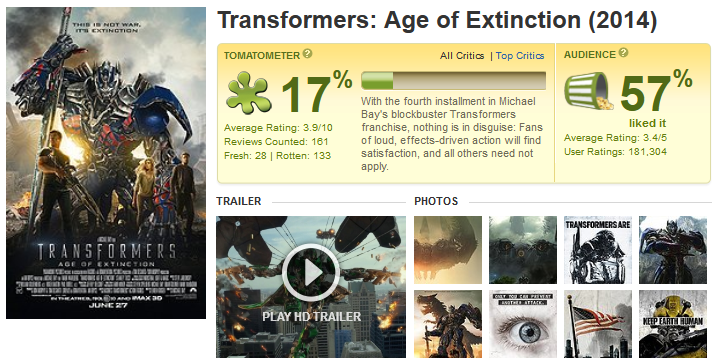713x363 pixels.
Task: Open the Transformers Age of Extinction poster
Action: click(106, 163)
